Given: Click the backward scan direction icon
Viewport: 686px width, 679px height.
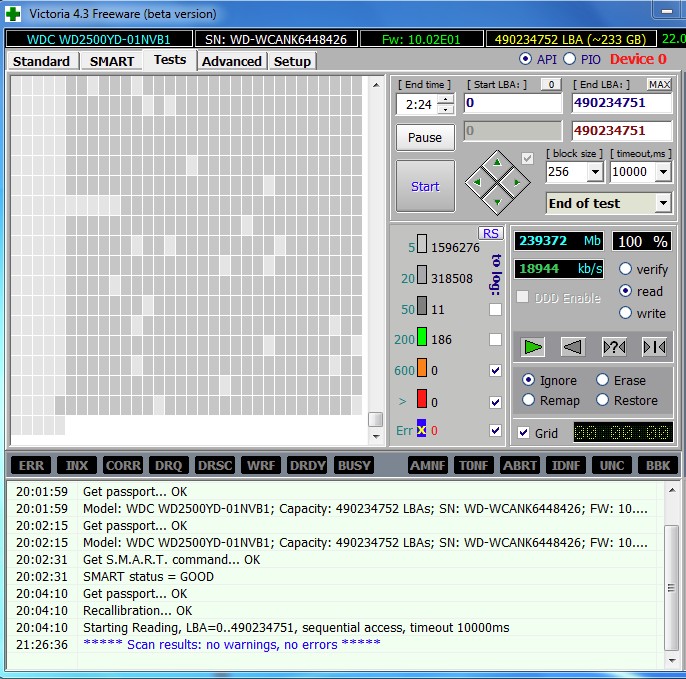Looking at the screenshot, I should [573, 346].
